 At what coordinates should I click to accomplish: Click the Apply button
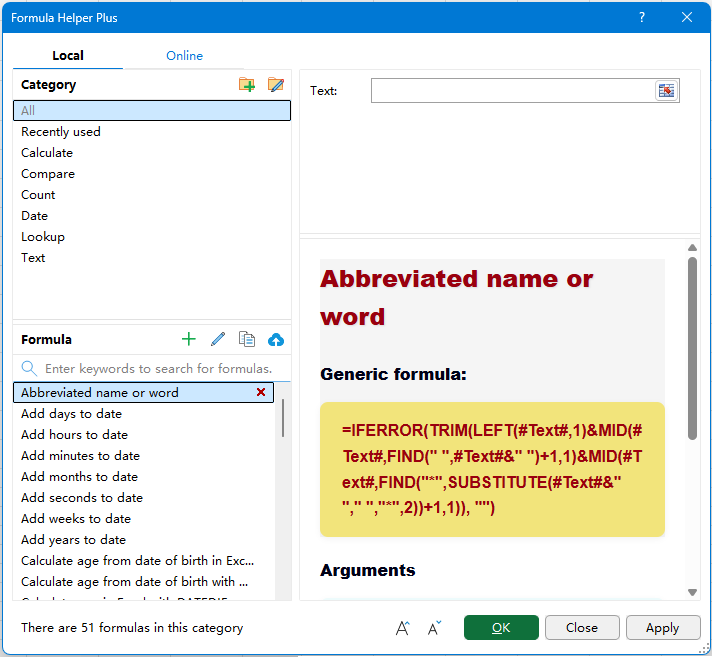[x=663, y=628]
